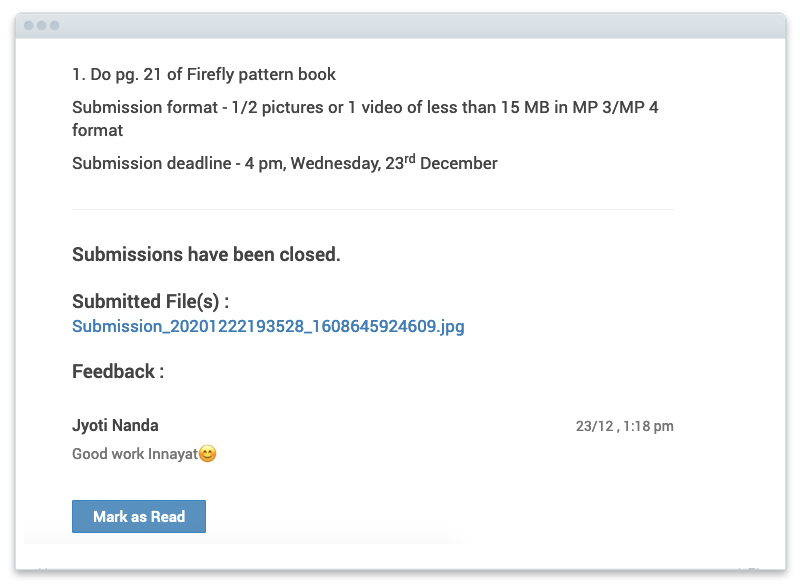Click the wrapped word "format" on its own line
Viewport: 800px width, 587px height.
[x=97, y=131]
